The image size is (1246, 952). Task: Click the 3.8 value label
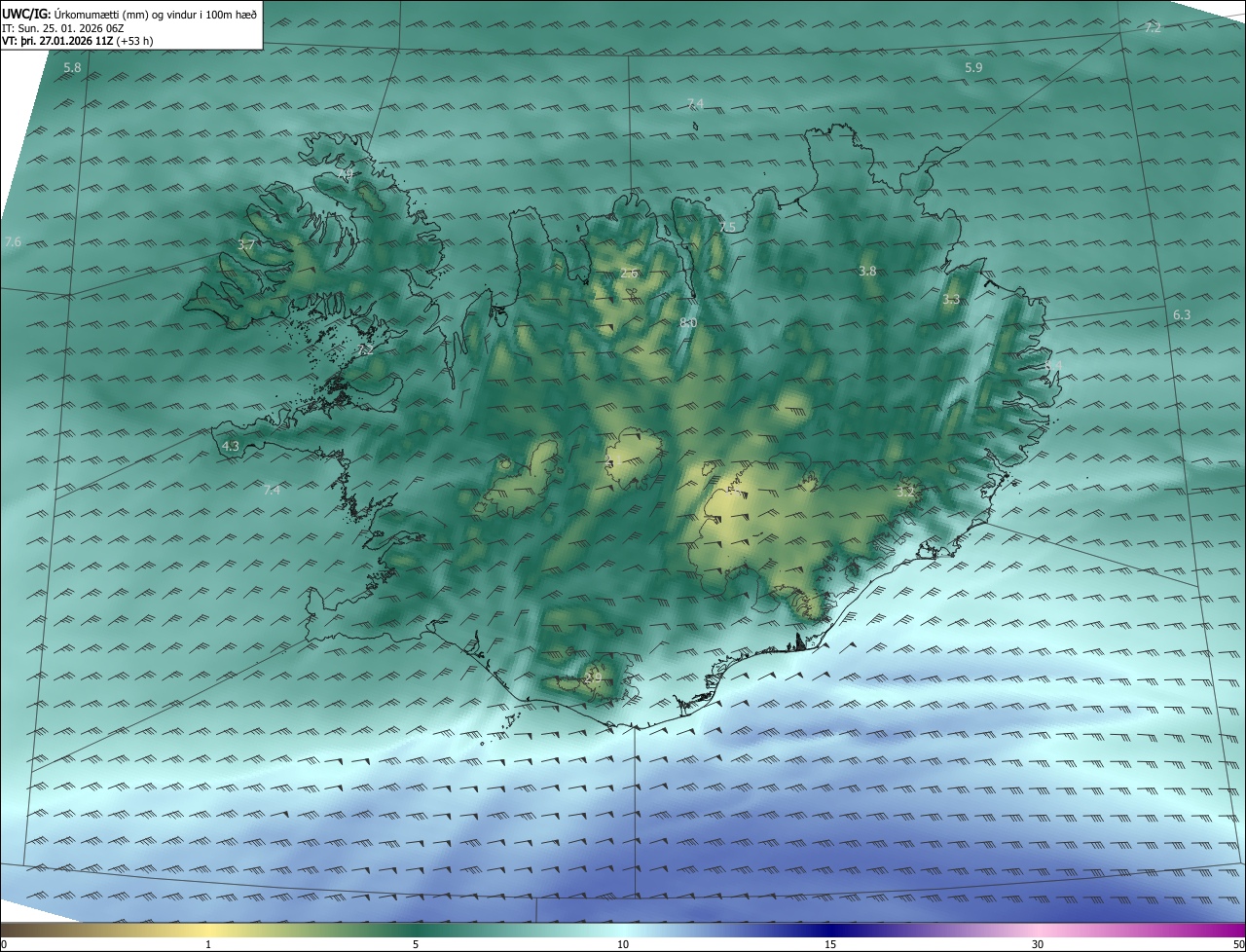point(867,271)
